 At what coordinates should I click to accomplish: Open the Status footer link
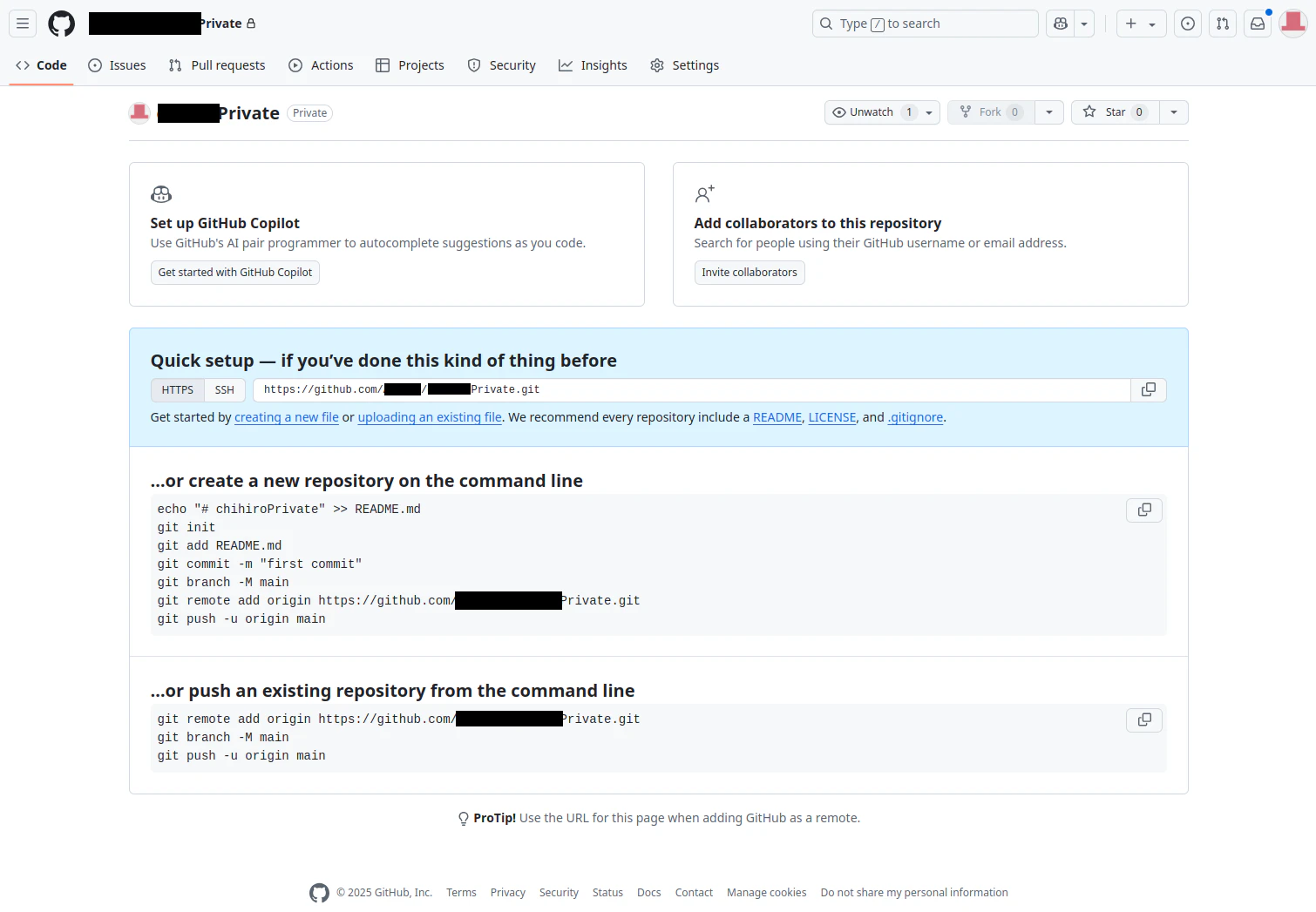pyautogui.click(x=607, y=893)
